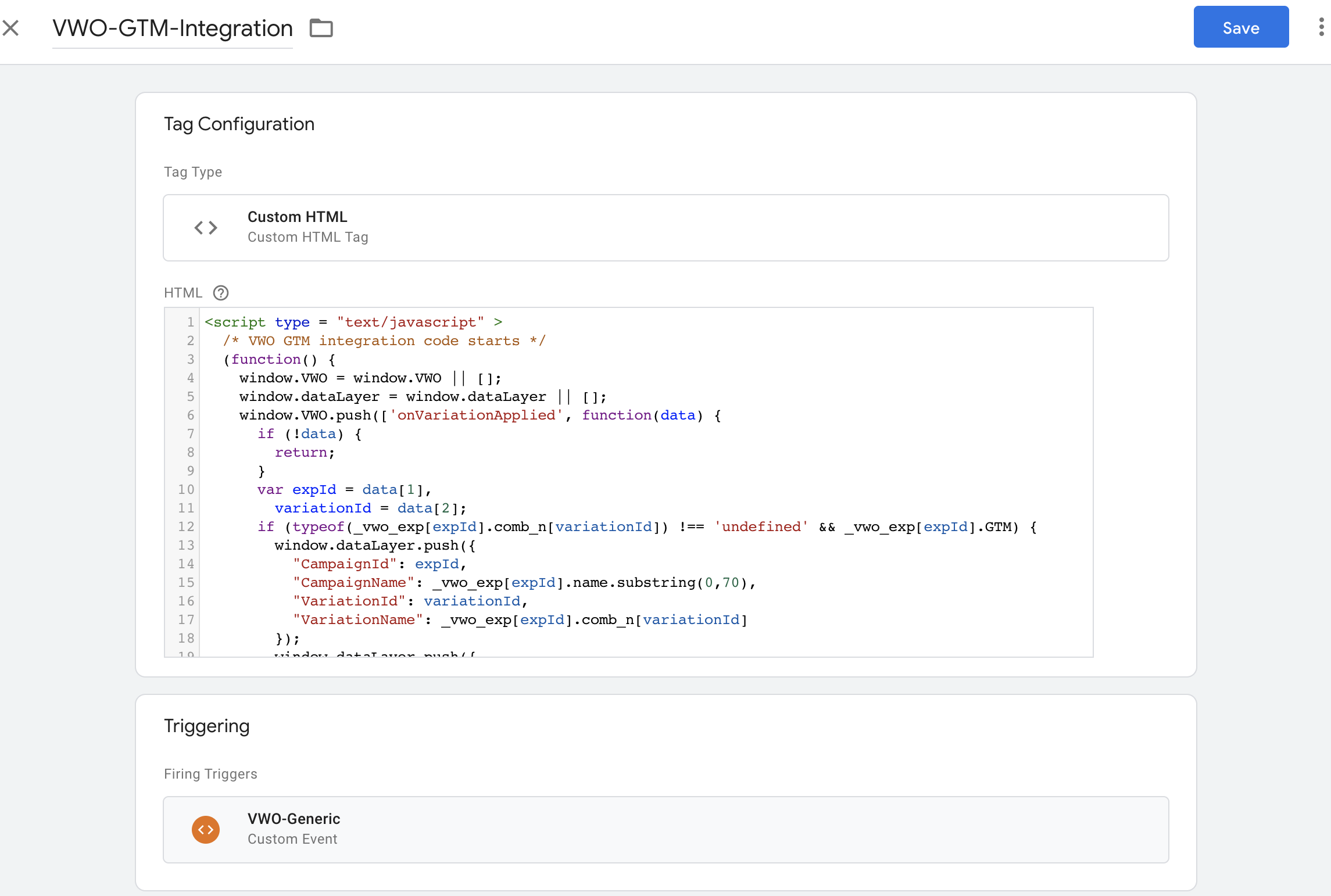Click the Custom HTML code brackets icon
Image resolution: width=1331 pixels, height=896 pixels.
point(206,228)
